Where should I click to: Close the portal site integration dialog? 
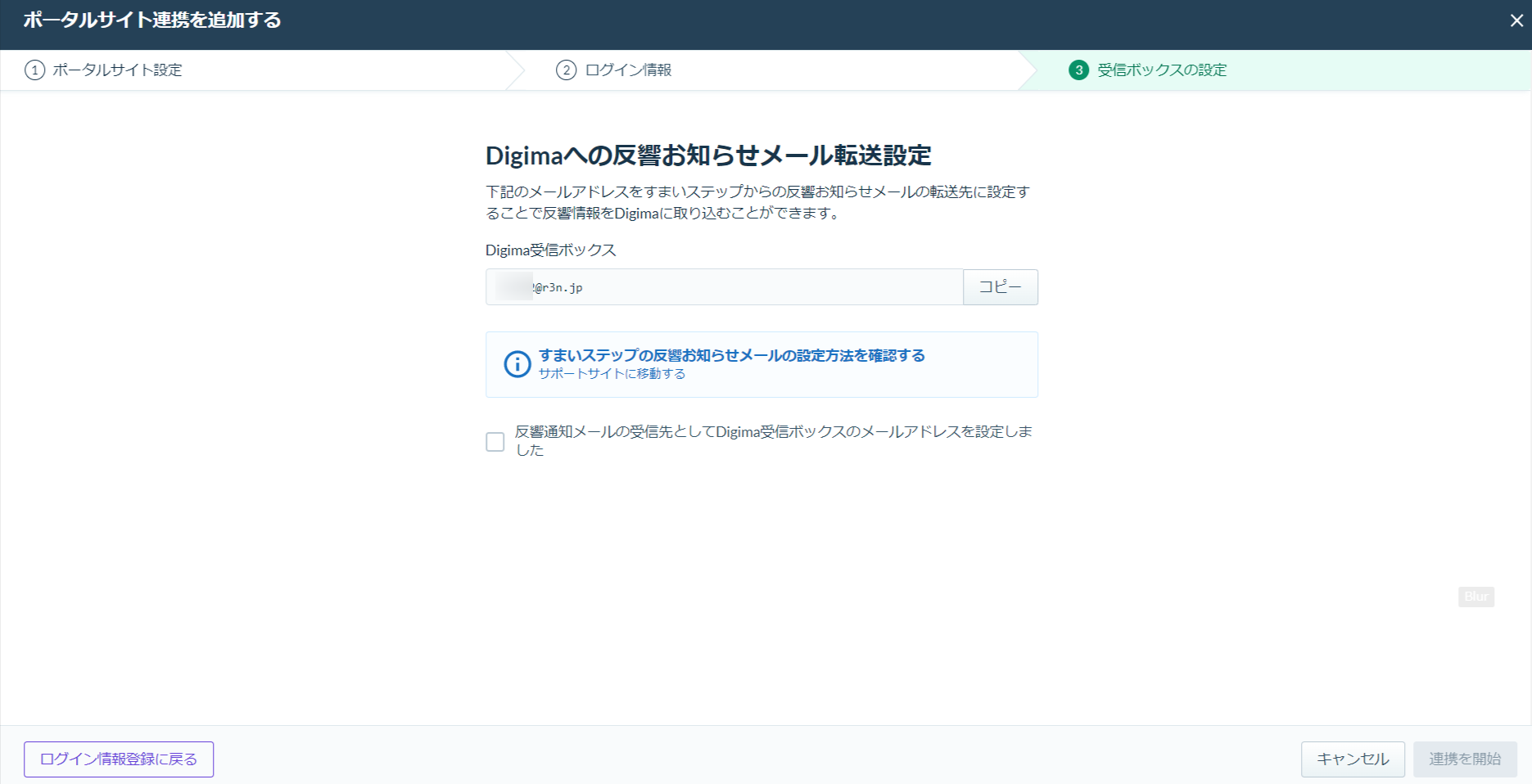click(1516, 20)
